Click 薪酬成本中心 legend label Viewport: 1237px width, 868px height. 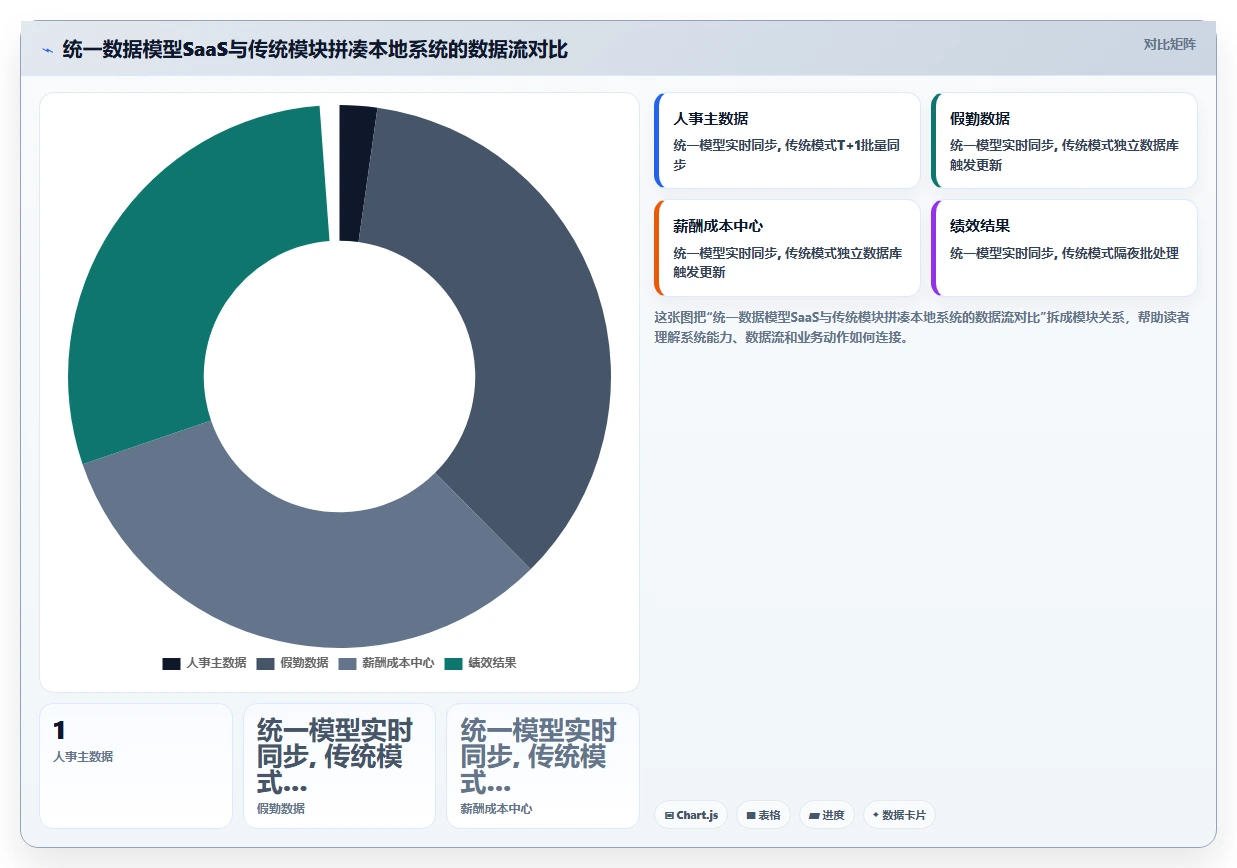coord(398,663)
